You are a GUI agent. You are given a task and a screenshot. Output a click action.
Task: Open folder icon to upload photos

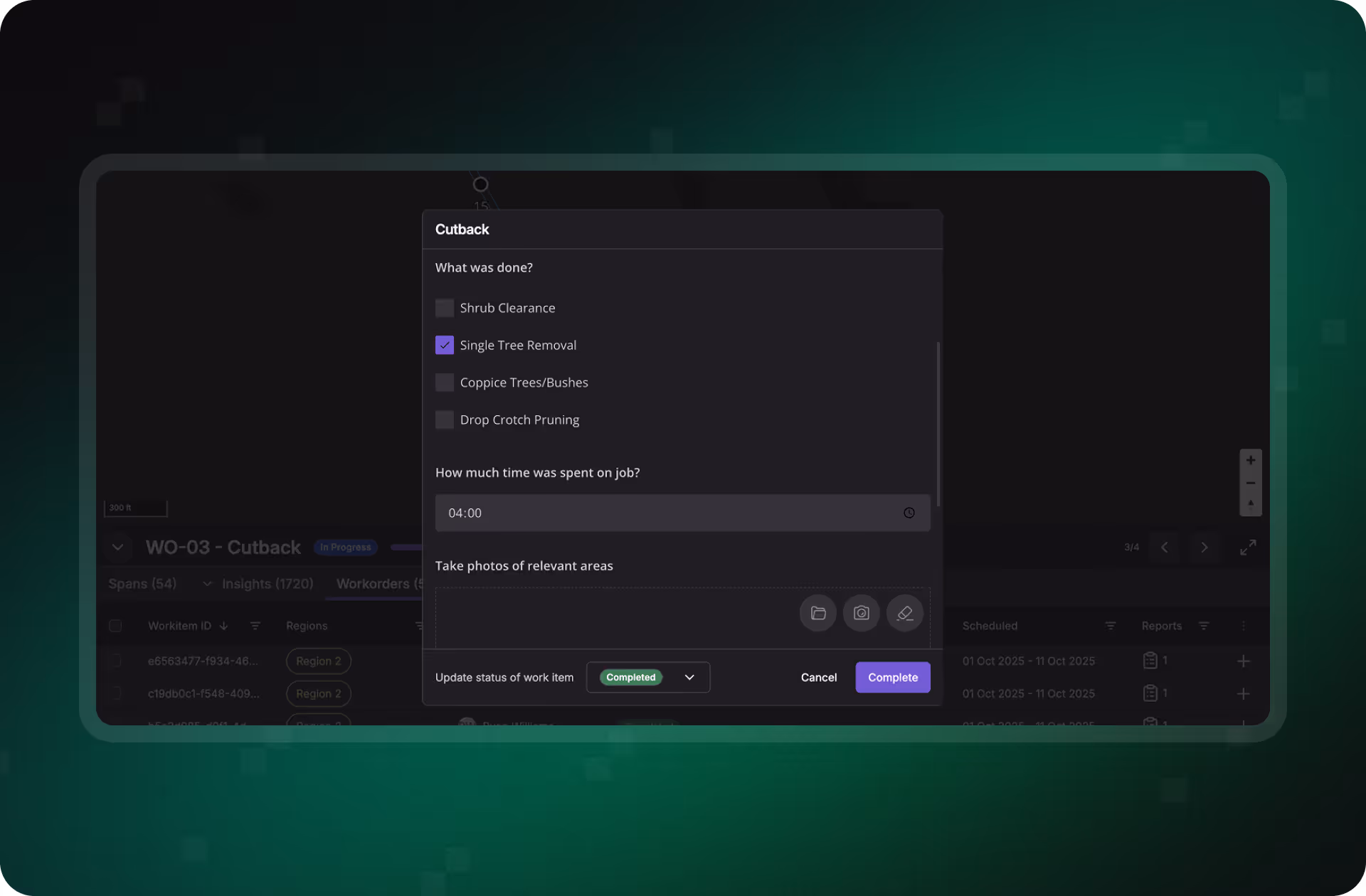[x=817, y=613]
